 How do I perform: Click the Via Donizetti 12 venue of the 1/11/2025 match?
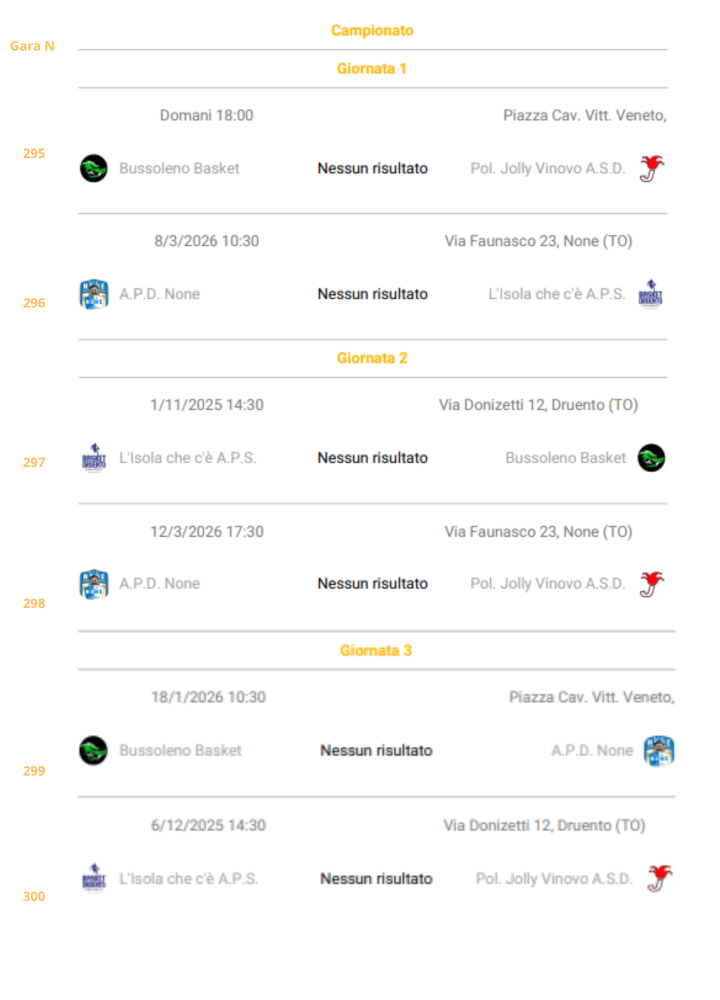point(538,405)
